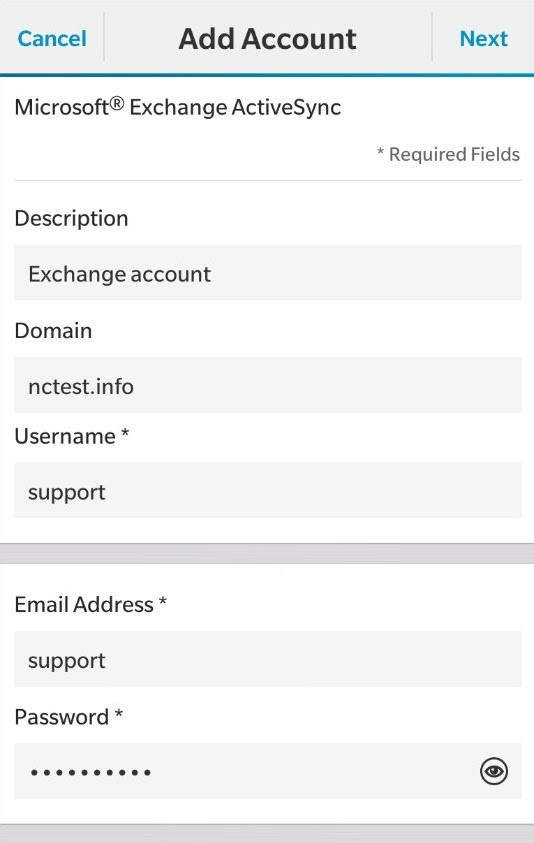Tap Next to continue setup
The height and width of the screenshot is (843, 534).
point(483,39)
